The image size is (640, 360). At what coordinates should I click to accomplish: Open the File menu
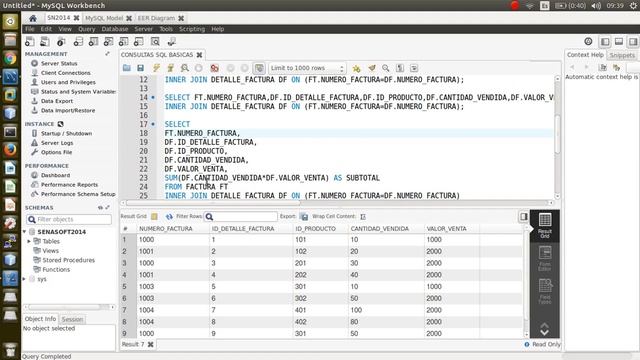click(x=30, y=29)
